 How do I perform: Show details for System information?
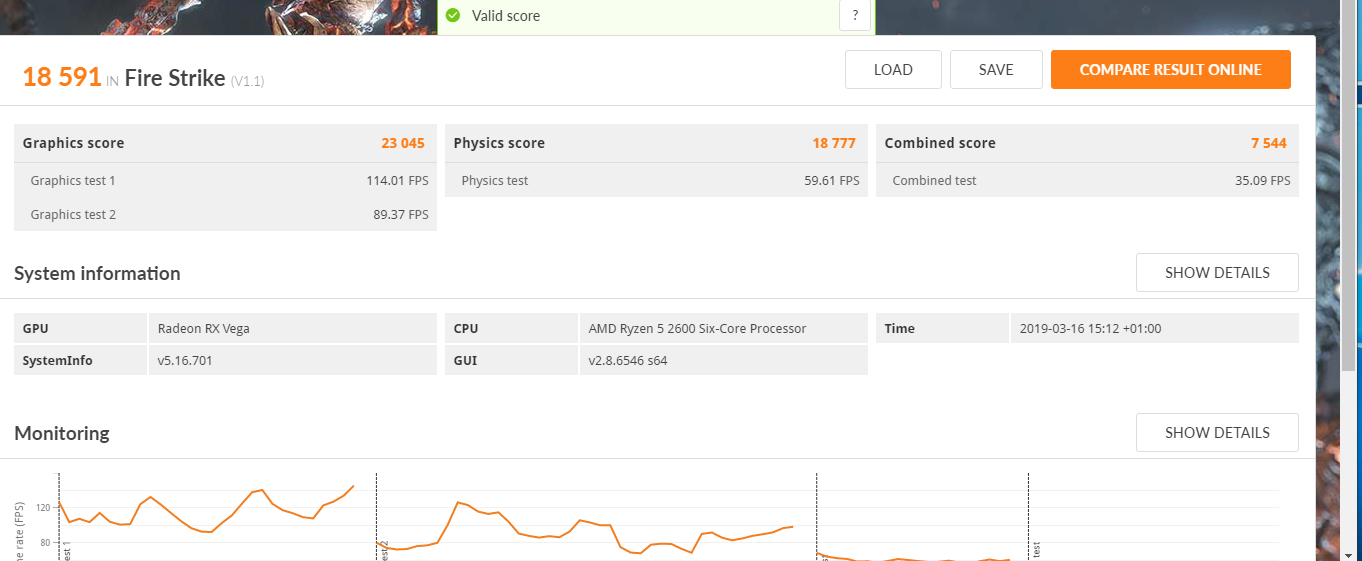point(1217,273)
